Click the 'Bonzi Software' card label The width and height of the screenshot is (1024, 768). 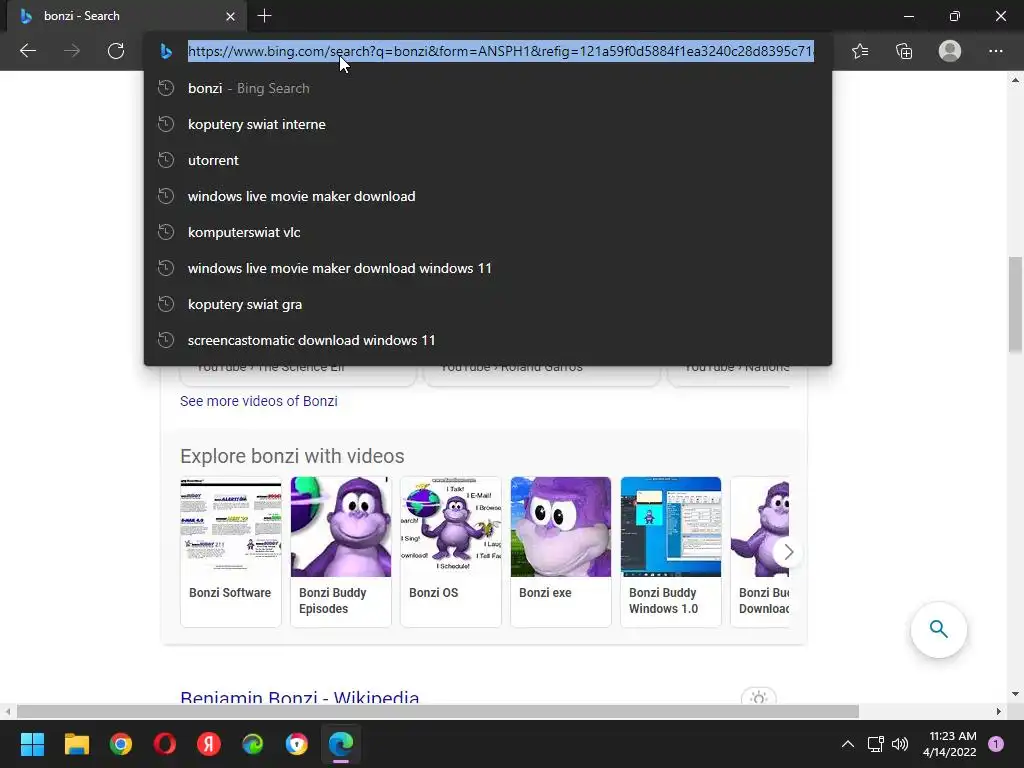(x=230, y=593)
